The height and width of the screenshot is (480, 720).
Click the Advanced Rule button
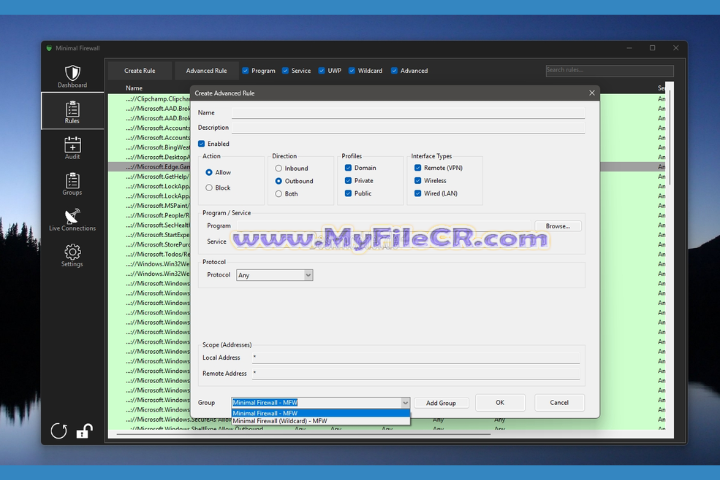click(x=206, y=70)
